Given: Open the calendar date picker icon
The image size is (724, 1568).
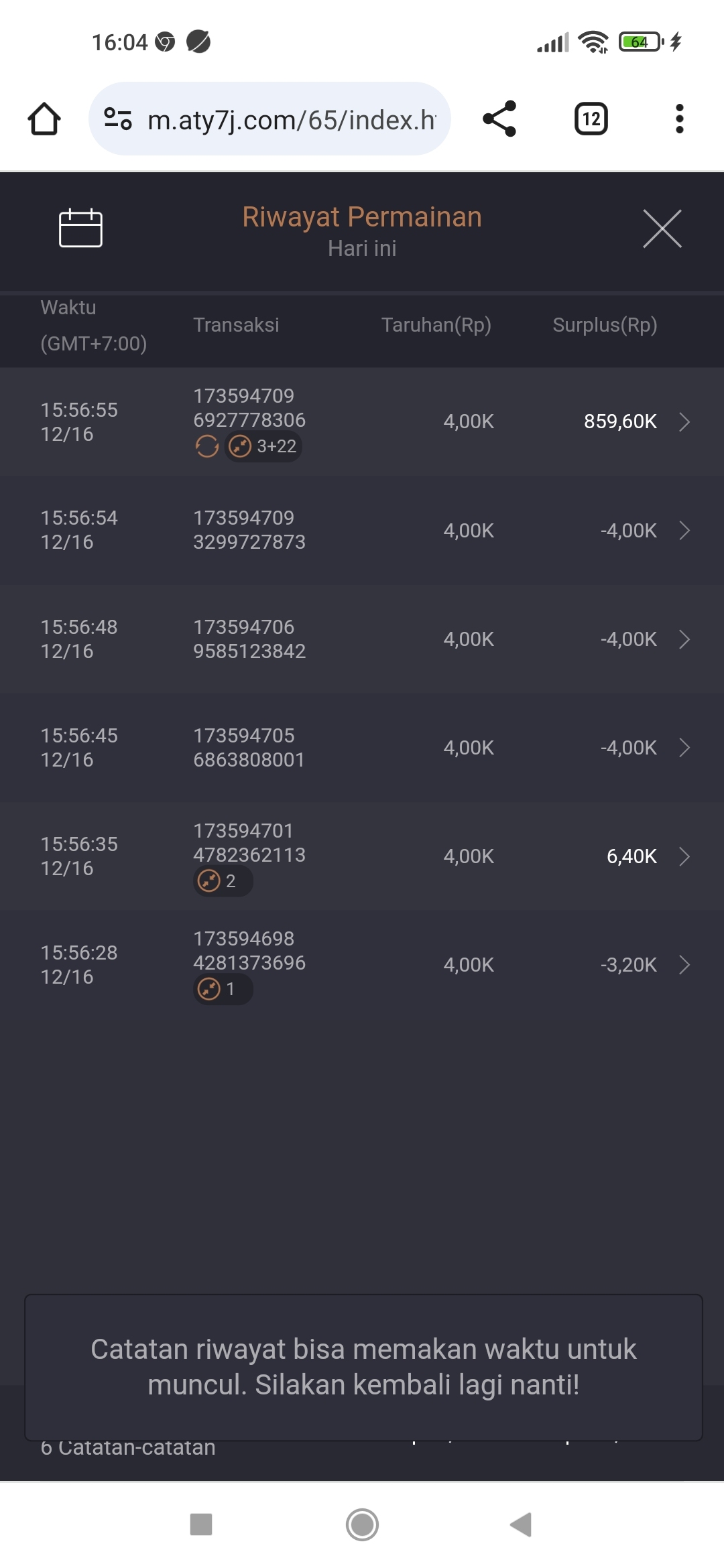Looking at the screenshot, I should click(x=80, y=228).
